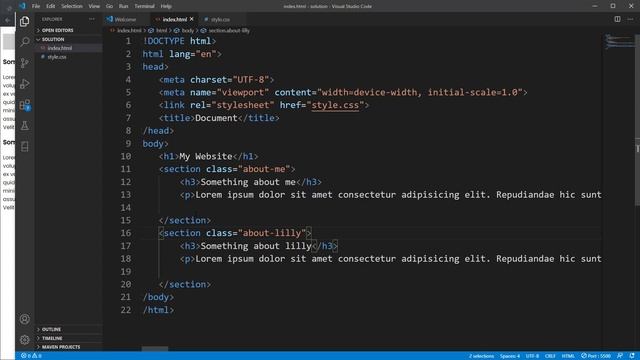Viewport: 640px width, 360px height.
Task: Open the Terminal menu
Action: point(144,6)
